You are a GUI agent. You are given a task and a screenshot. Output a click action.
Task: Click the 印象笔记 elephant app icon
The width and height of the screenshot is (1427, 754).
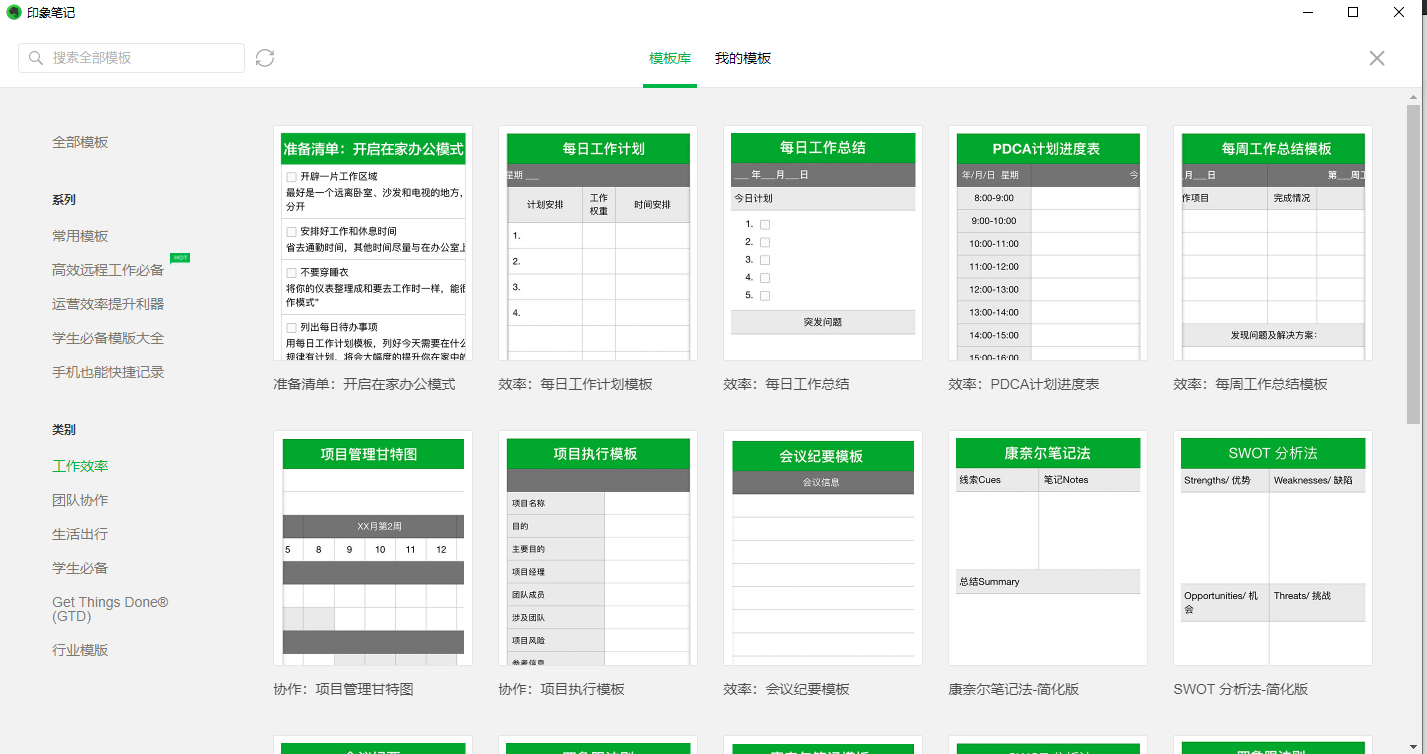[x=14, y=12]
